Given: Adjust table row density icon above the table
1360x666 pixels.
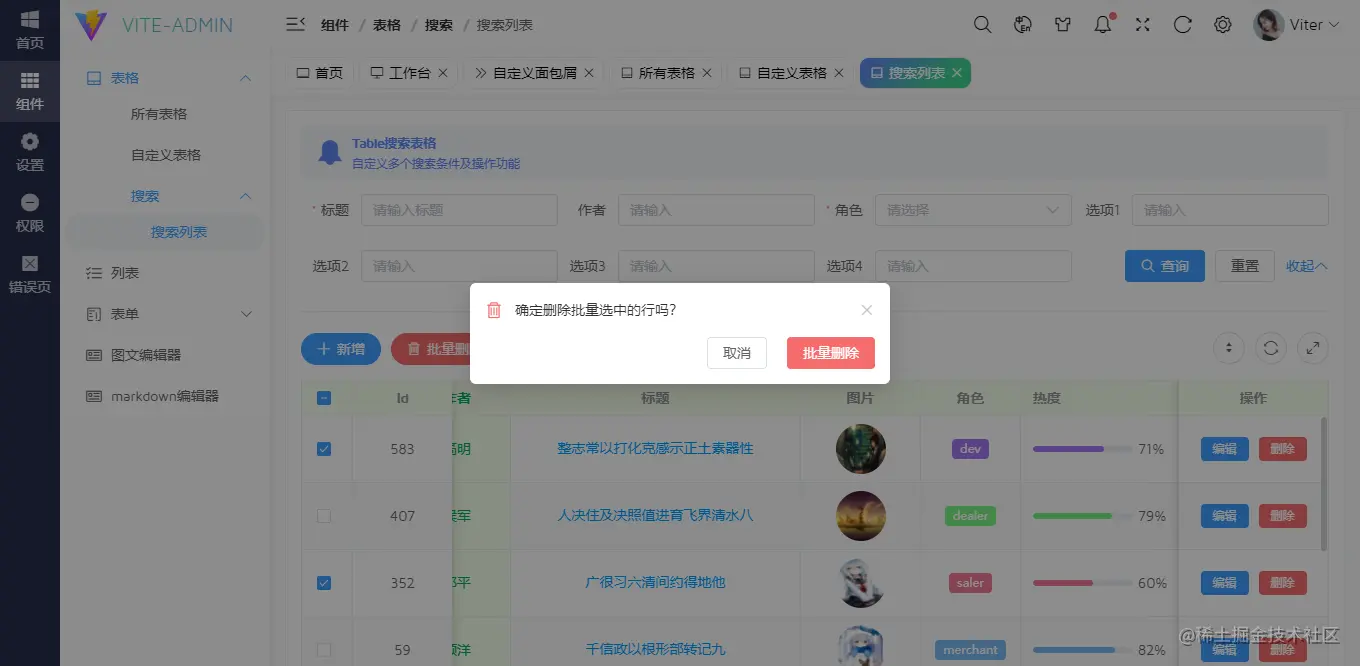Looking at the screenshot, I should (x=1228, y=348).
